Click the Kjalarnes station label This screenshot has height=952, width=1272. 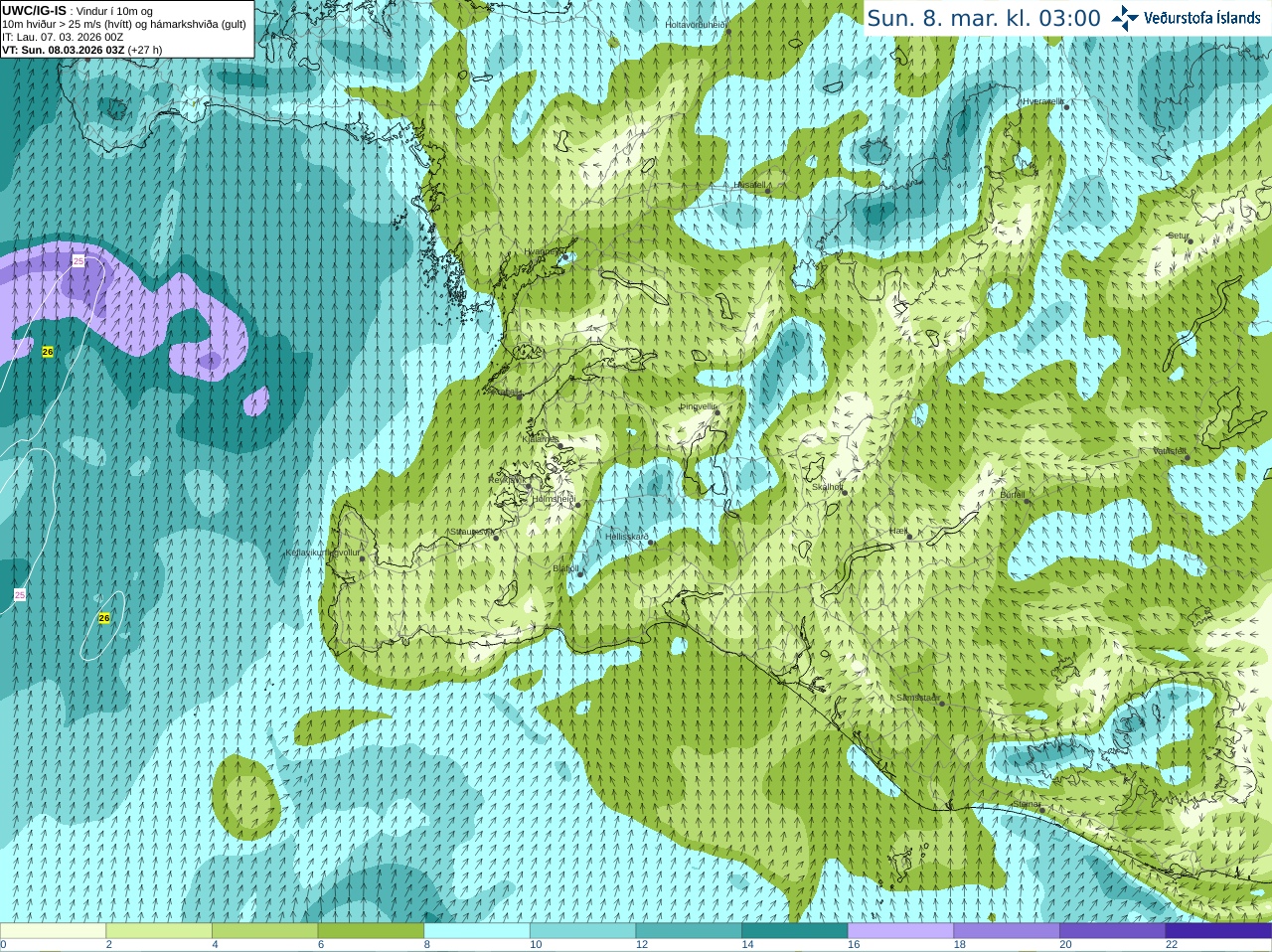coord(541,439)
